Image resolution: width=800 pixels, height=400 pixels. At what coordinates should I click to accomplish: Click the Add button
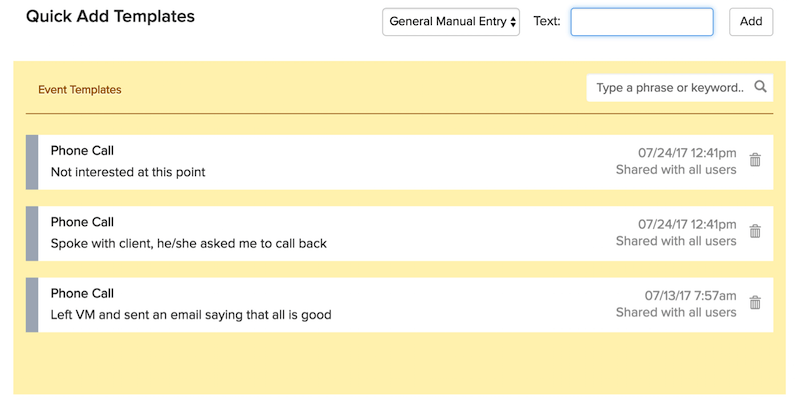coord(751,21)
